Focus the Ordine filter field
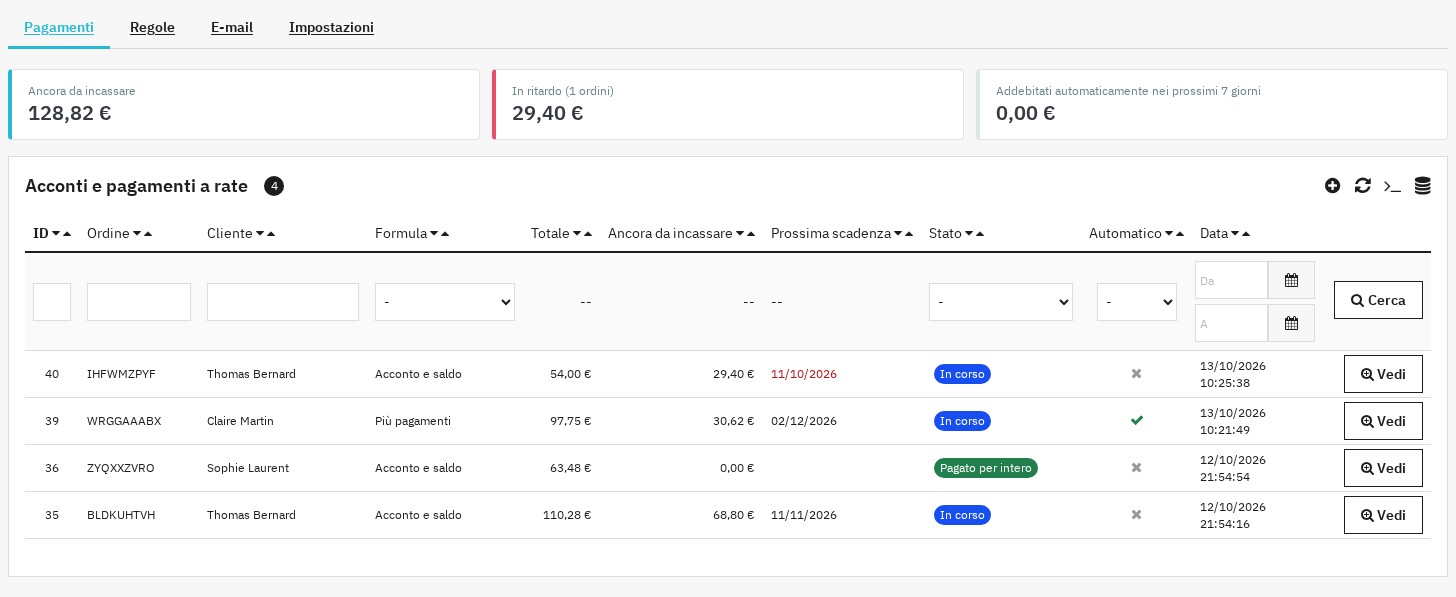The height and width of the screenshot is (597, 1456). (x=139, y=302)
